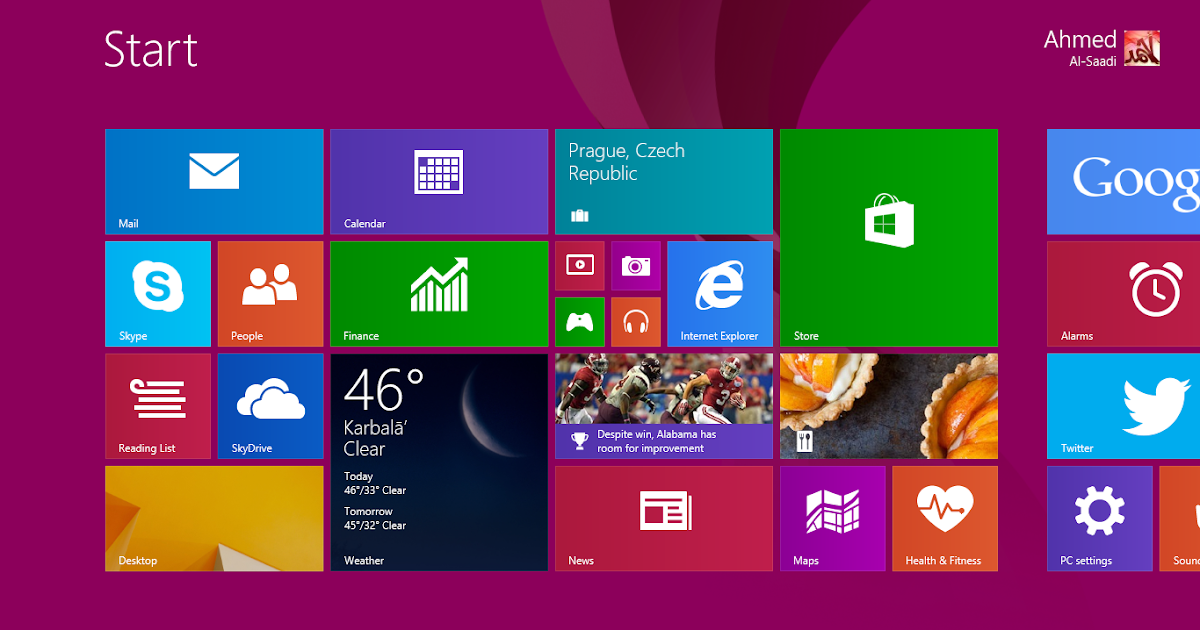Open the Desktop tile
The height and width of the screenshot is (630, 1200).
point(214,518)
